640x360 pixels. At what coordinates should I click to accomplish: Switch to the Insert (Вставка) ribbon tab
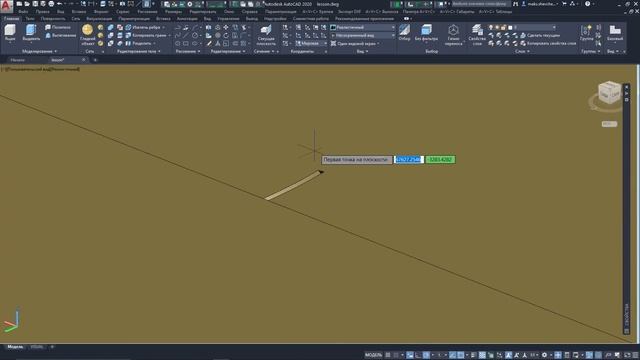[163, 19]
